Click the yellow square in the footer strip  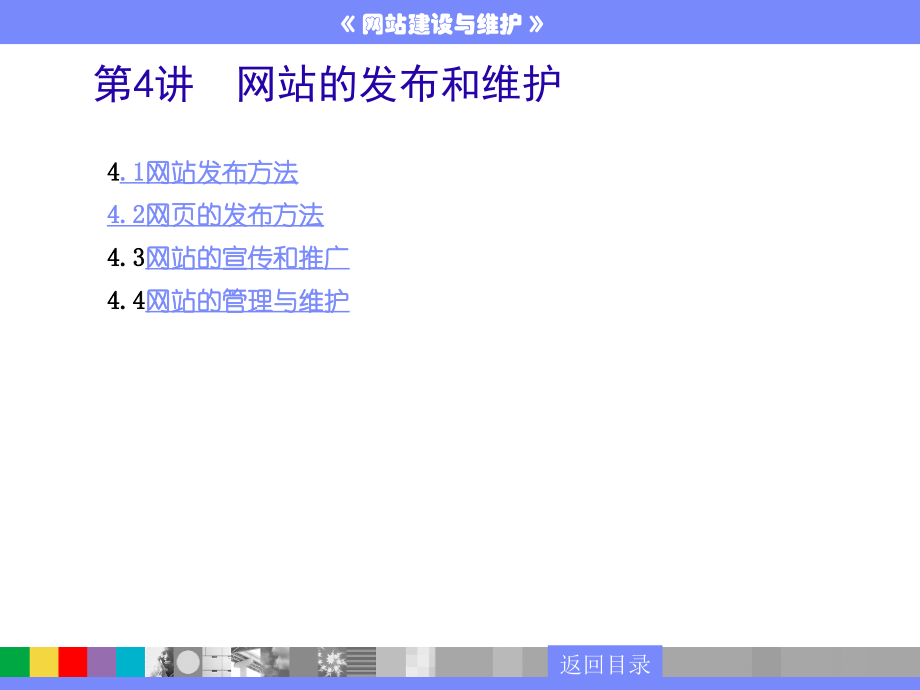pyautogui.click(x=44, y=662)
